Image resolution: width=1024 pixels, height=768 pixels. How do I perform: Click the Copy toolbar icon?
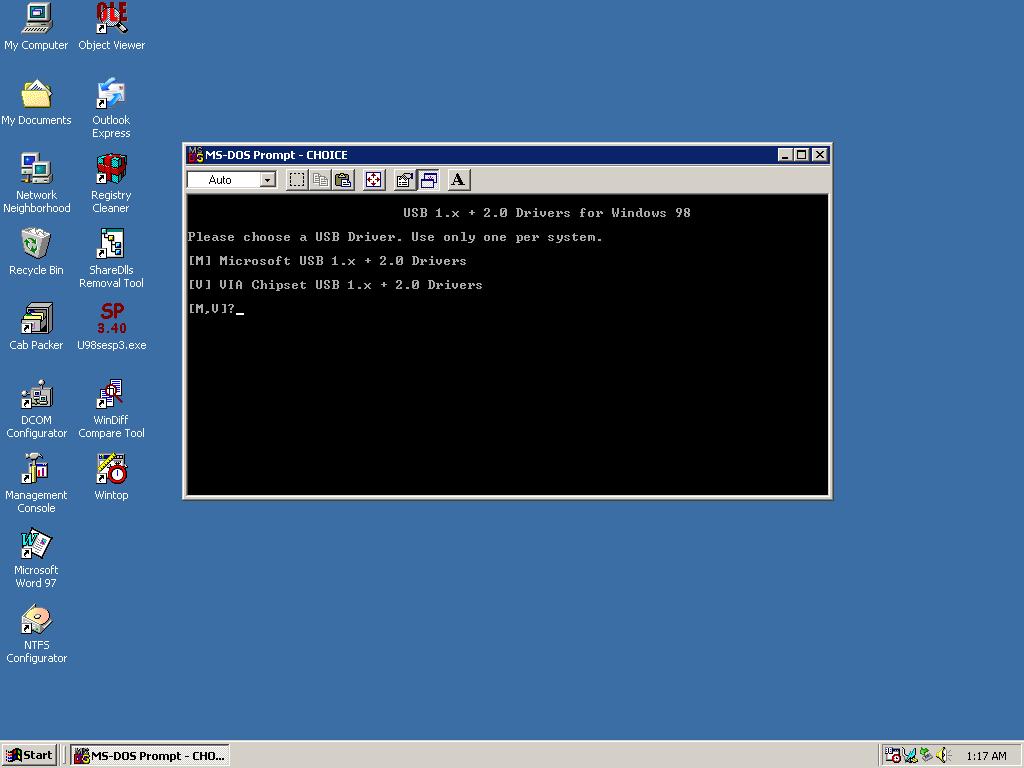coord(320,180)
